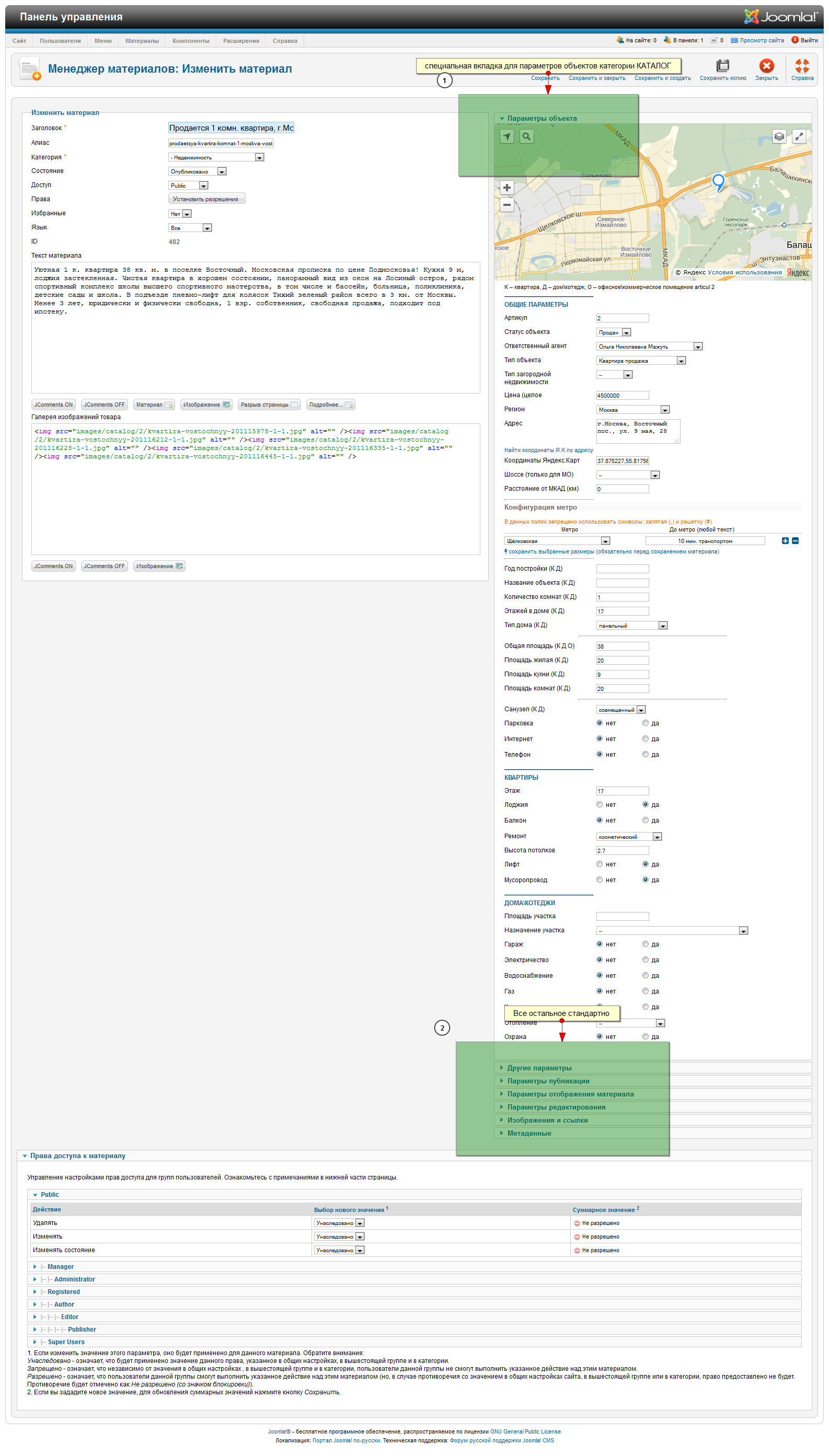The image size is (829, 1456).
Task: Click the Заголовок title input field
Action: pos(231,128)
